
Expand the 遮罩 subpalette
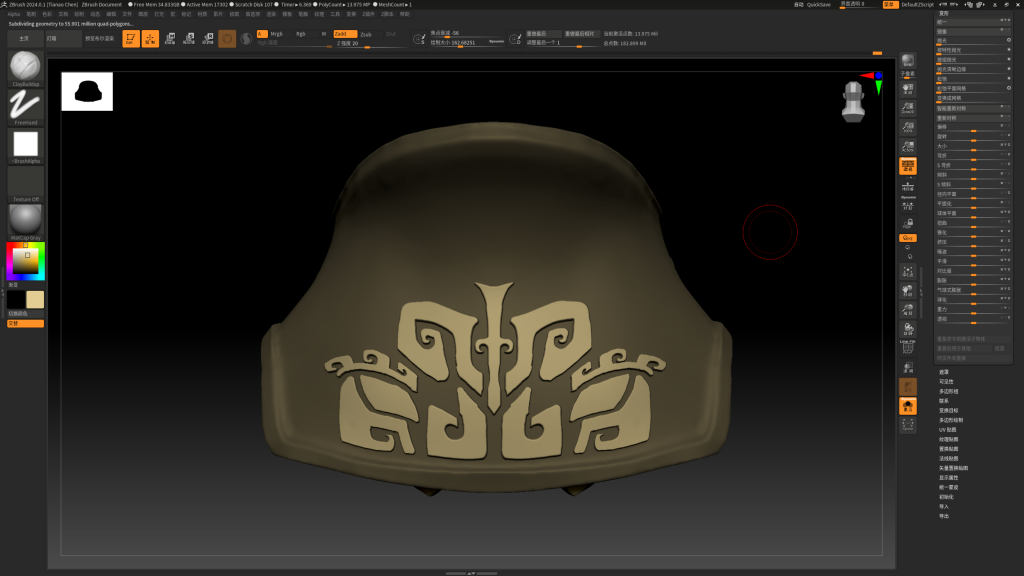pyautogui.click(x=944, y=372)
